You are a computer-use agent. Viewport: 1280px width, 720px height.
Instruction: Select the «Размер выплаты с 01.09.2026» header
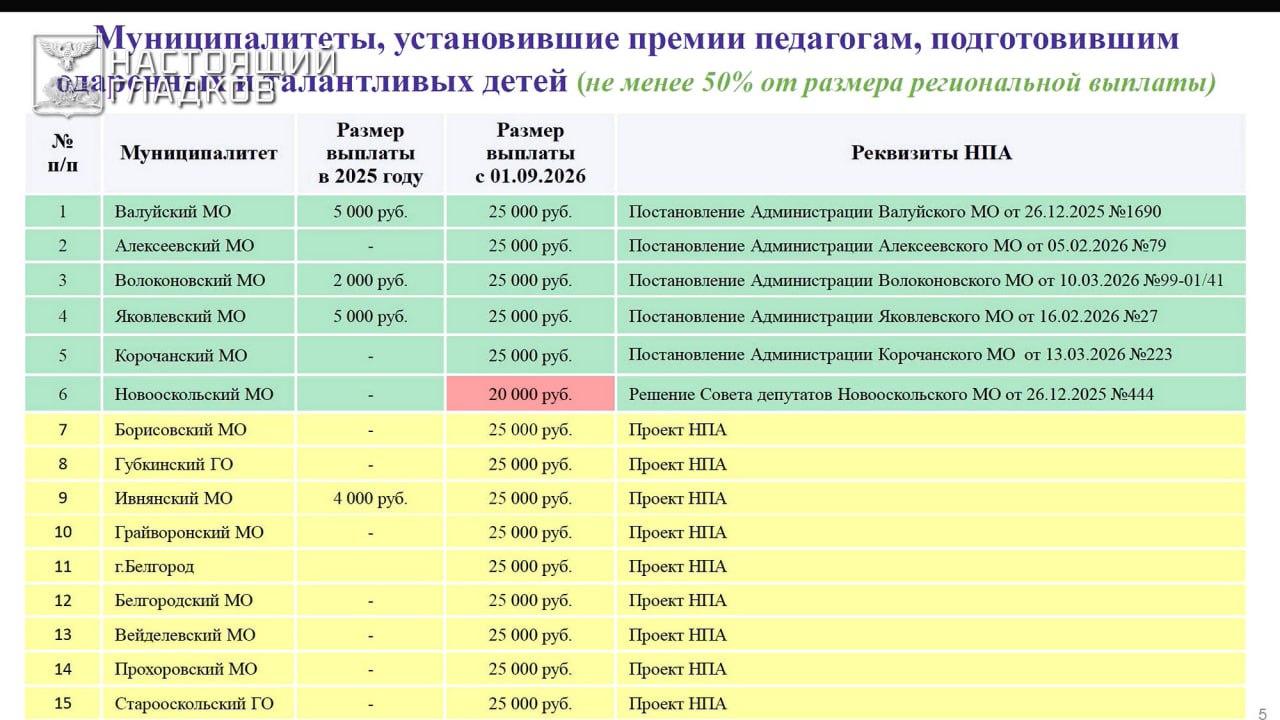click(530, 154)
